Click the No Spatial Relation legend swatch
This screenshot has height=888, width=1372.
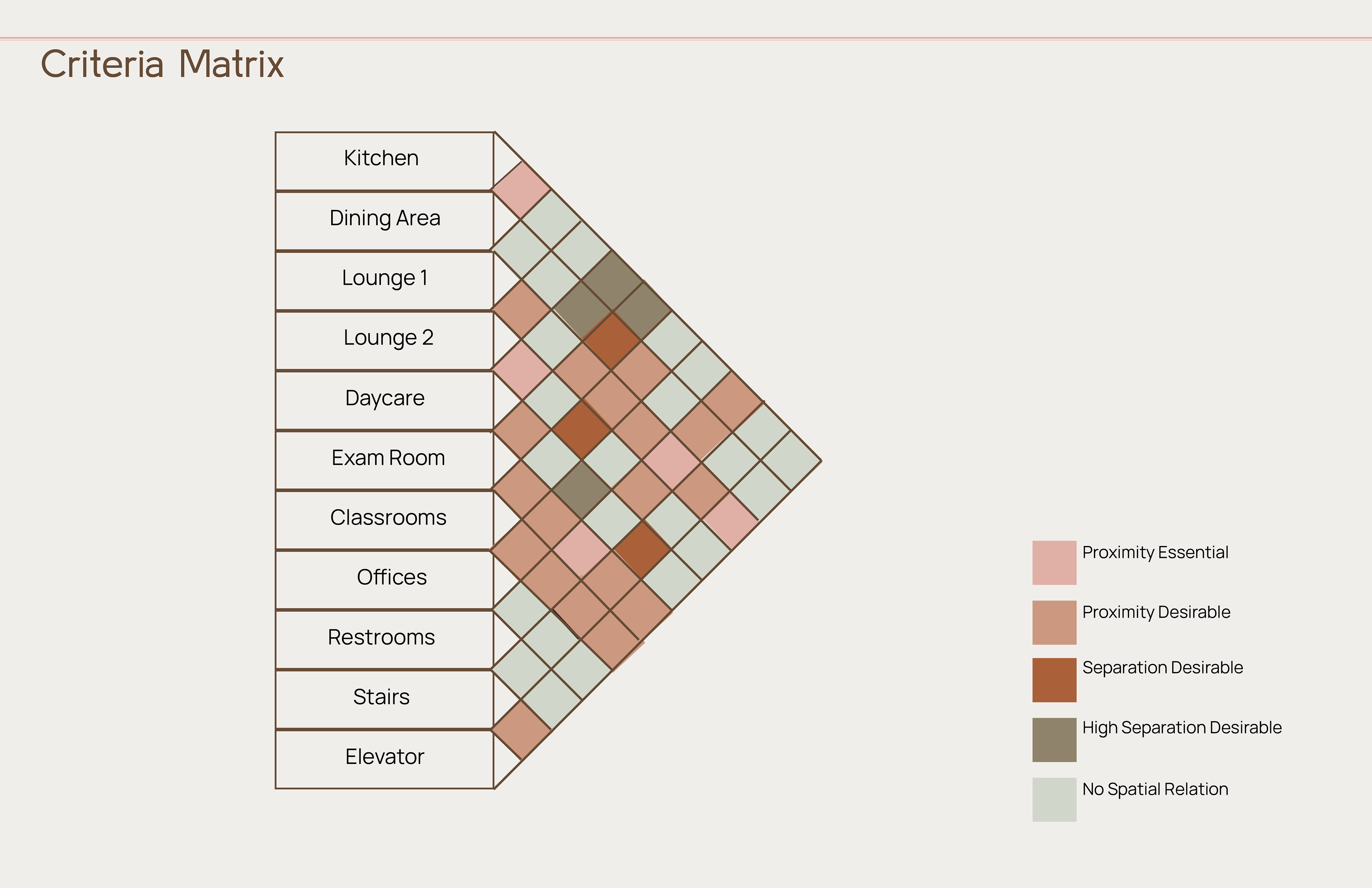[x=1054, y=800]
